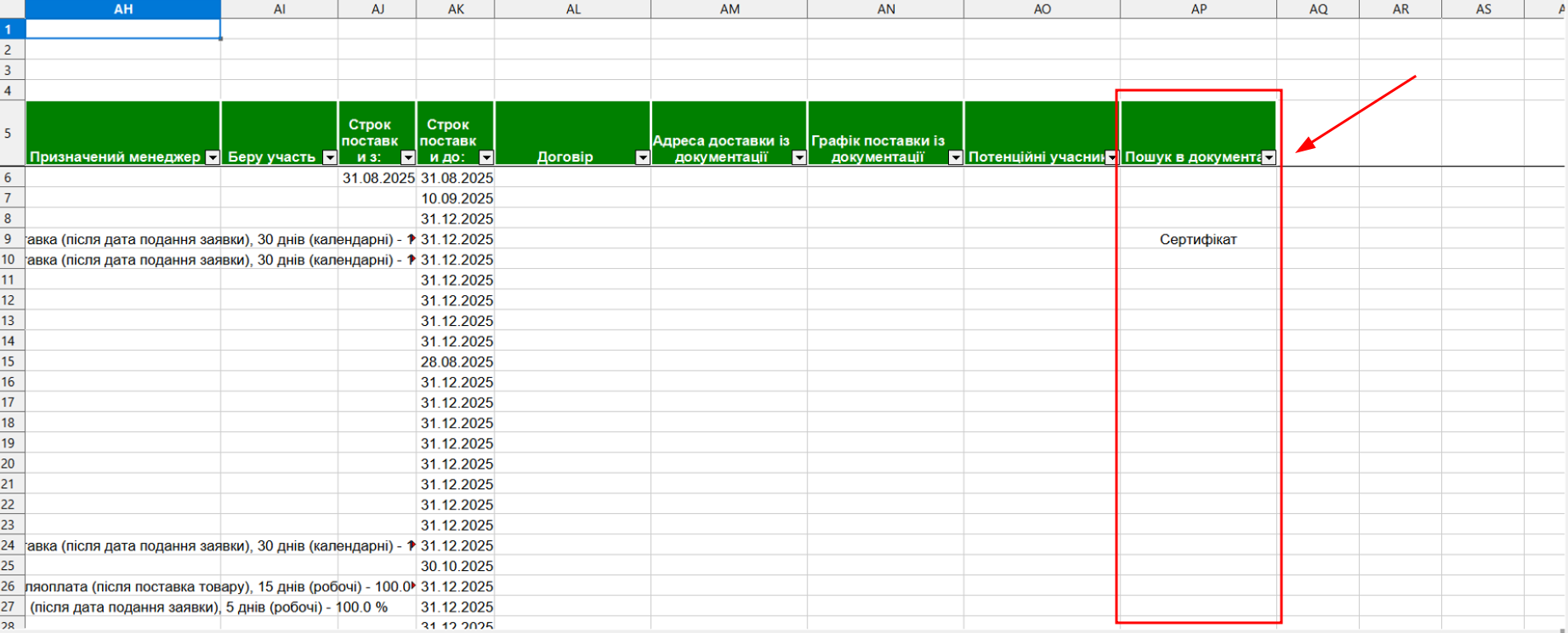The image size is (1568, 633).
Task: Click the cell containing Сертифікат
Action: pos(1198,239)
